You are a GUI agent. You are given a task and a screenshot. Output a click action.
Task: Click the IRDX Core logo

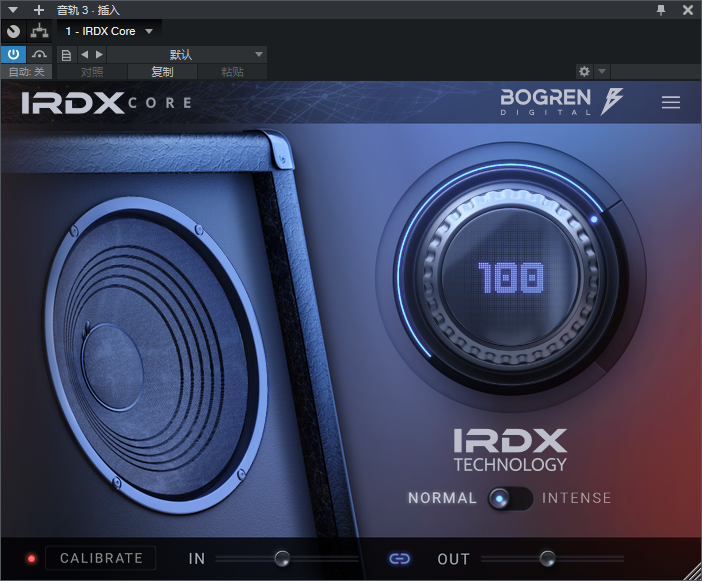coord(107,103)
